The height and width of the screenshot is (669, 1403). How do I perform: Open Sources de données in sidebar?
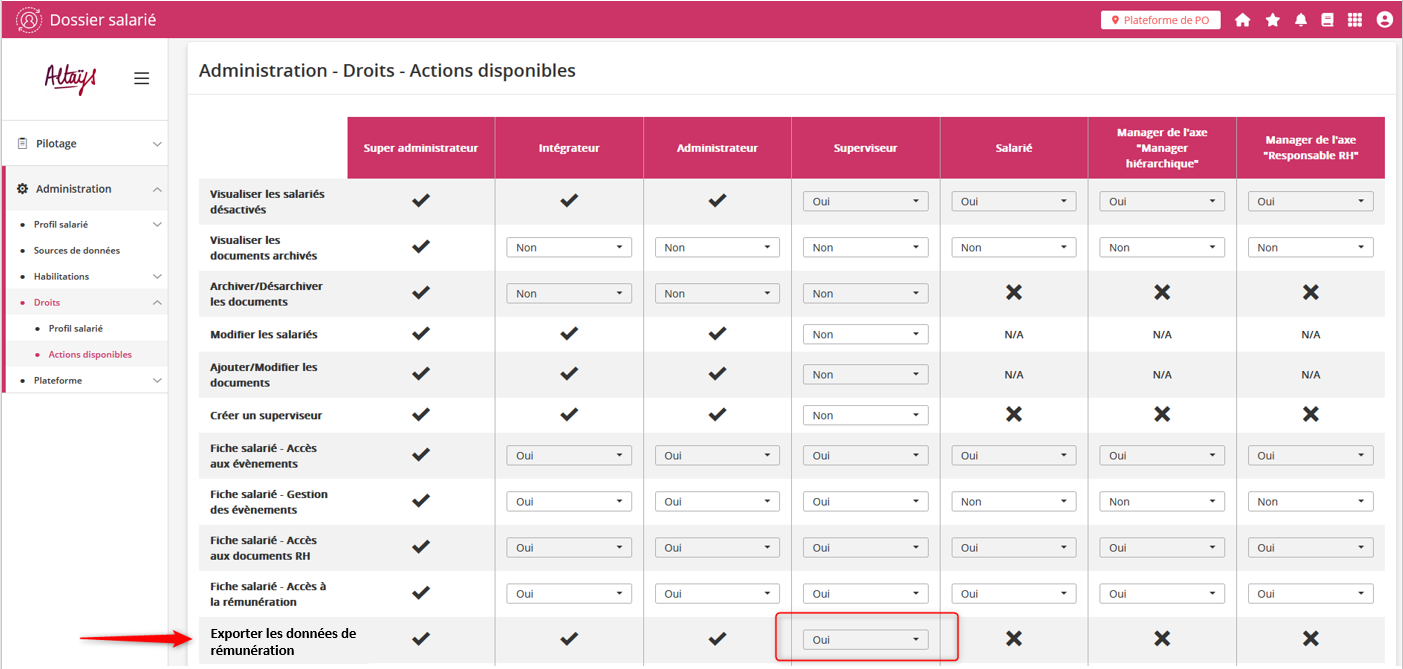click(x=76, y=251)
